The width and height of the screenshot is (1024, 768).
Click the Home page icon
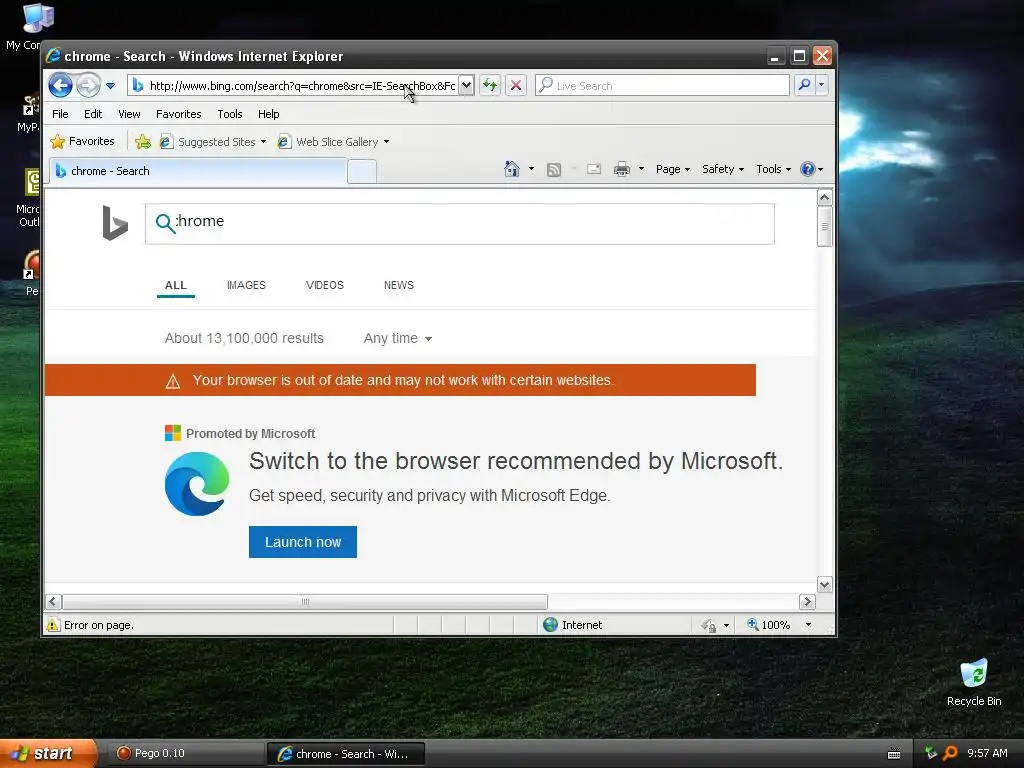511,169
